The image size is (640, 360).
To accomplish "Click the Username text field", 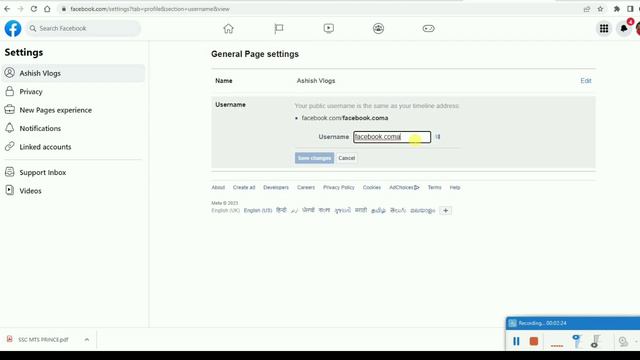I will (x=392, y=137).
